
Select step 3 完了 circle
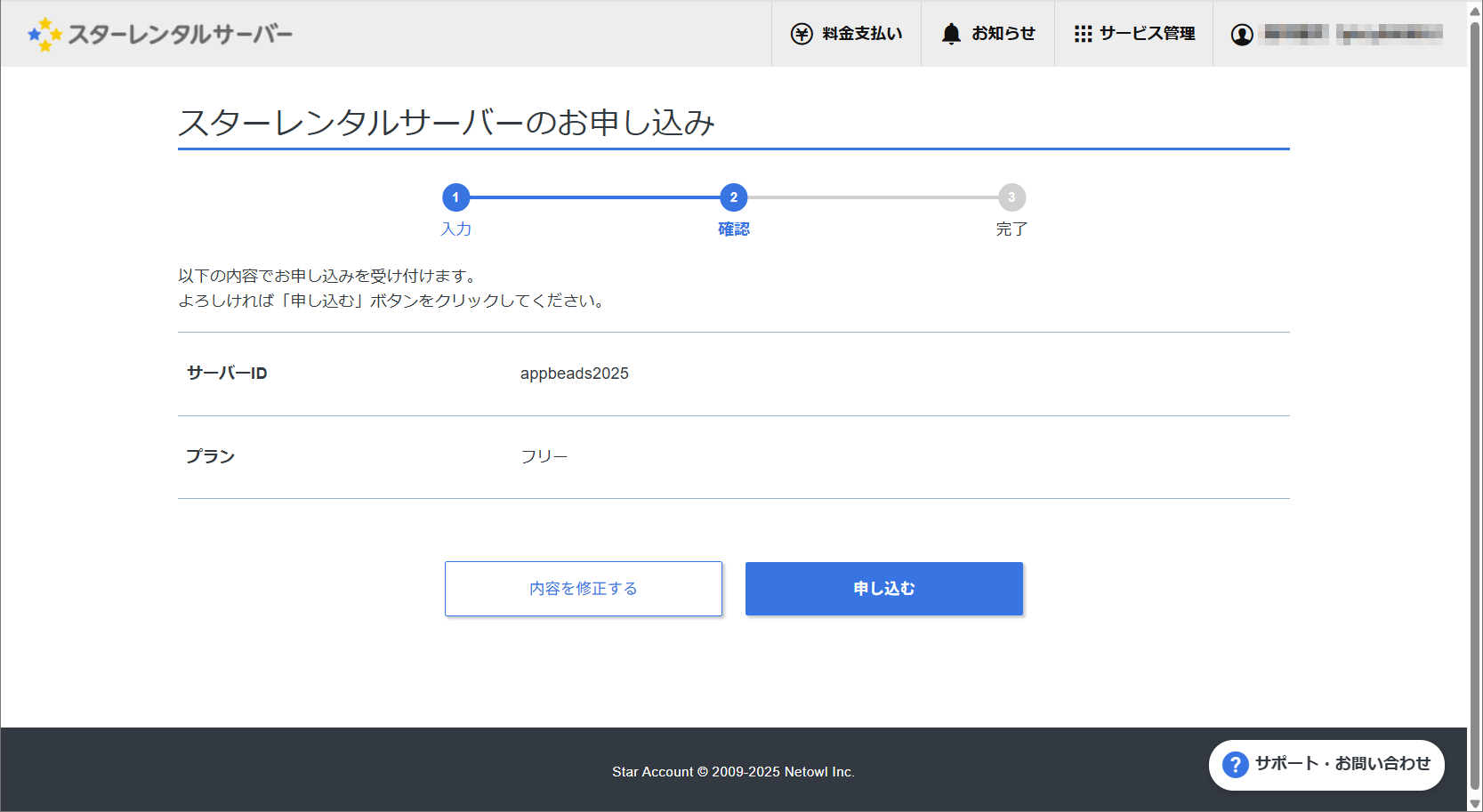(1012, 197)
